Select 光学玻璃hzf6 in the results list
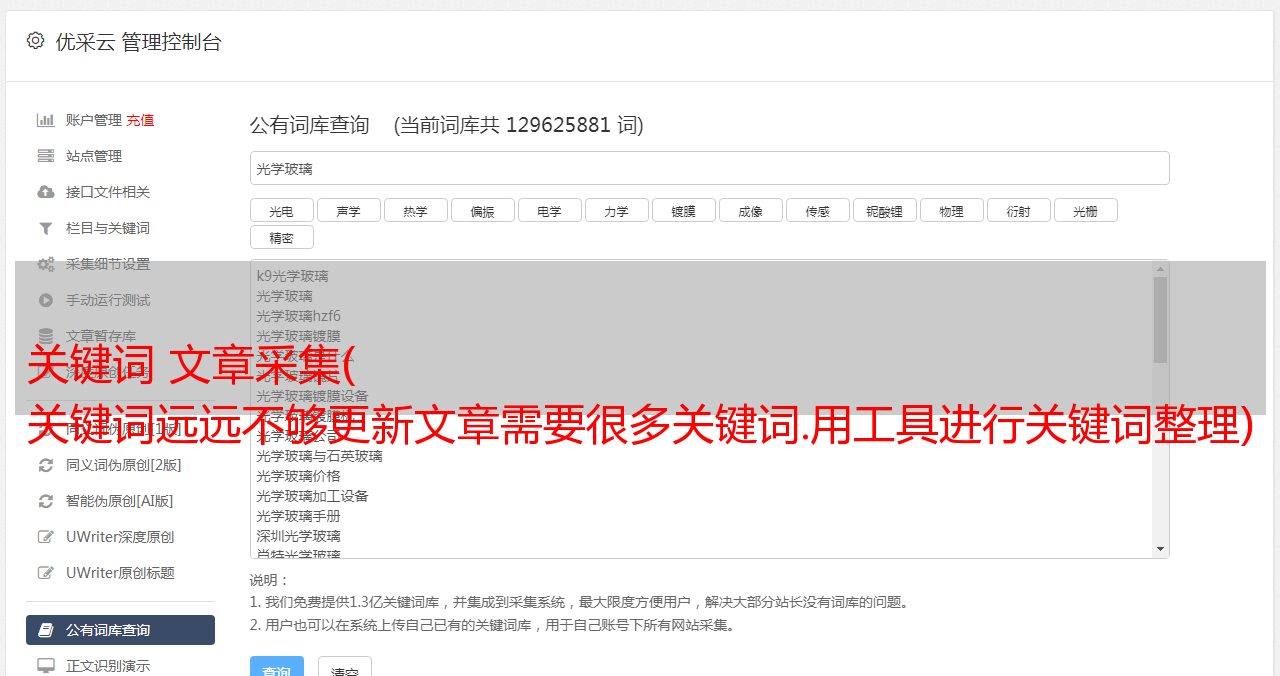This screenshot has height=676, width=1280. pos(298,316)
